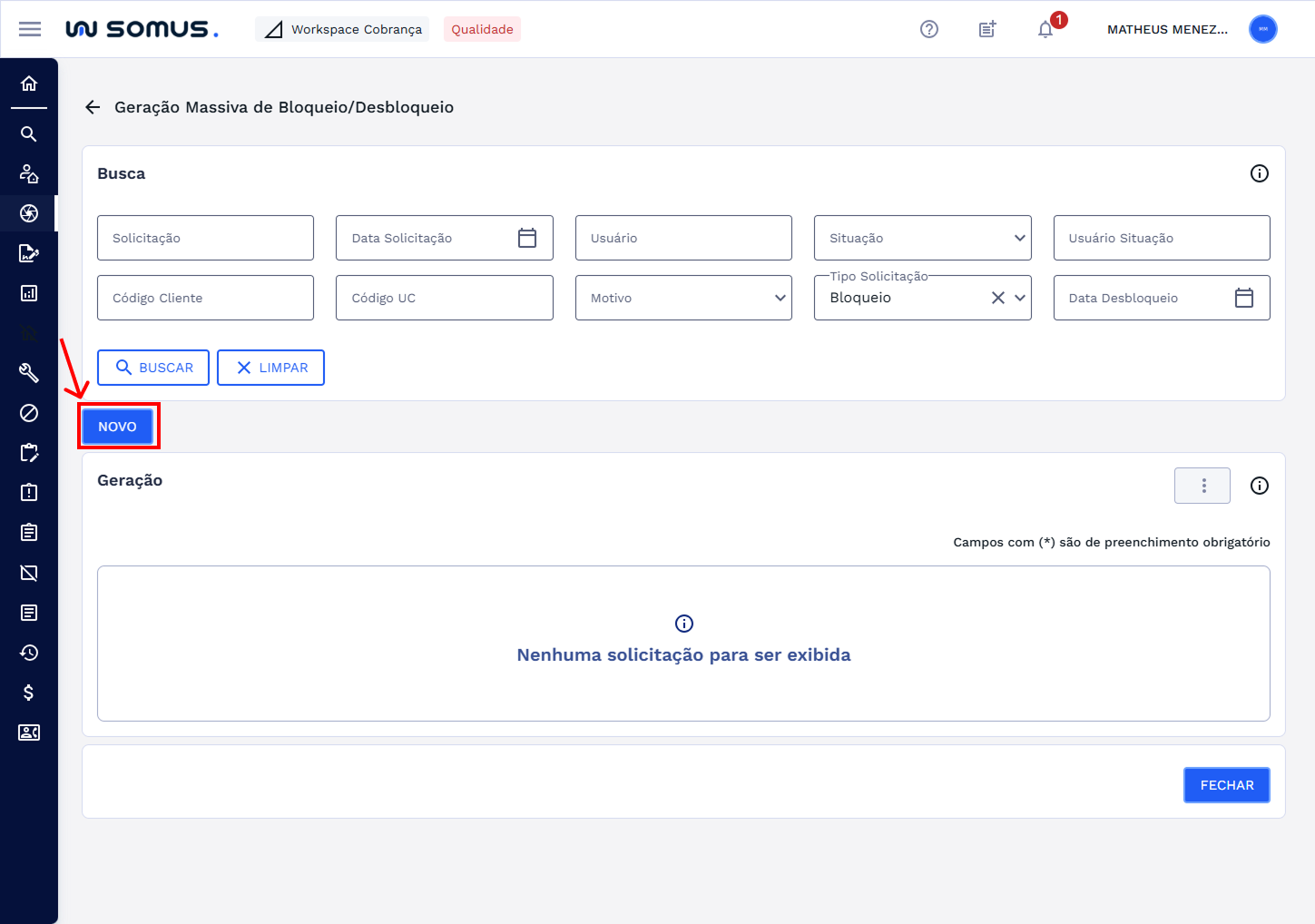Open the Geração three-dot options menu

[x=1202, y=486]
